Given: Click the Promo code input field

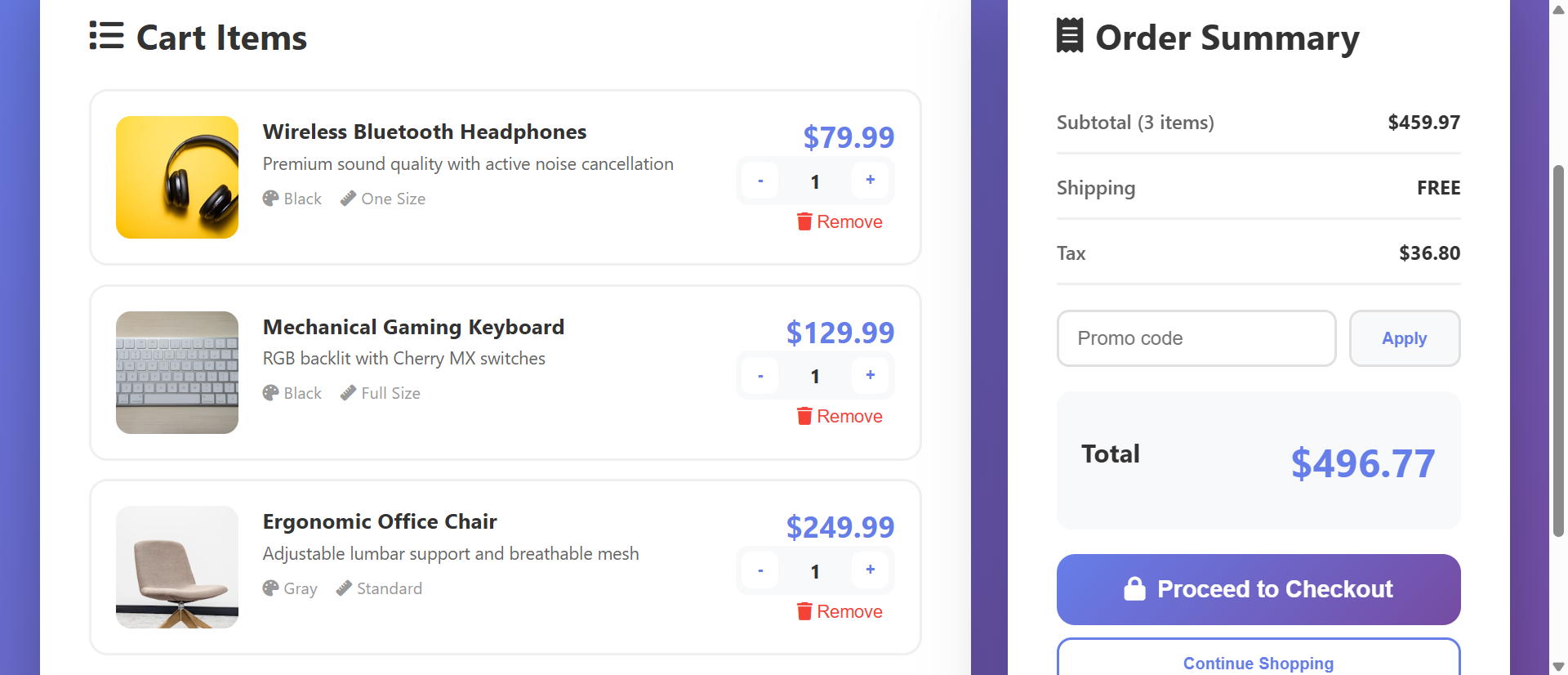Looking at the screenshot, I should (x=1196, y=337).
